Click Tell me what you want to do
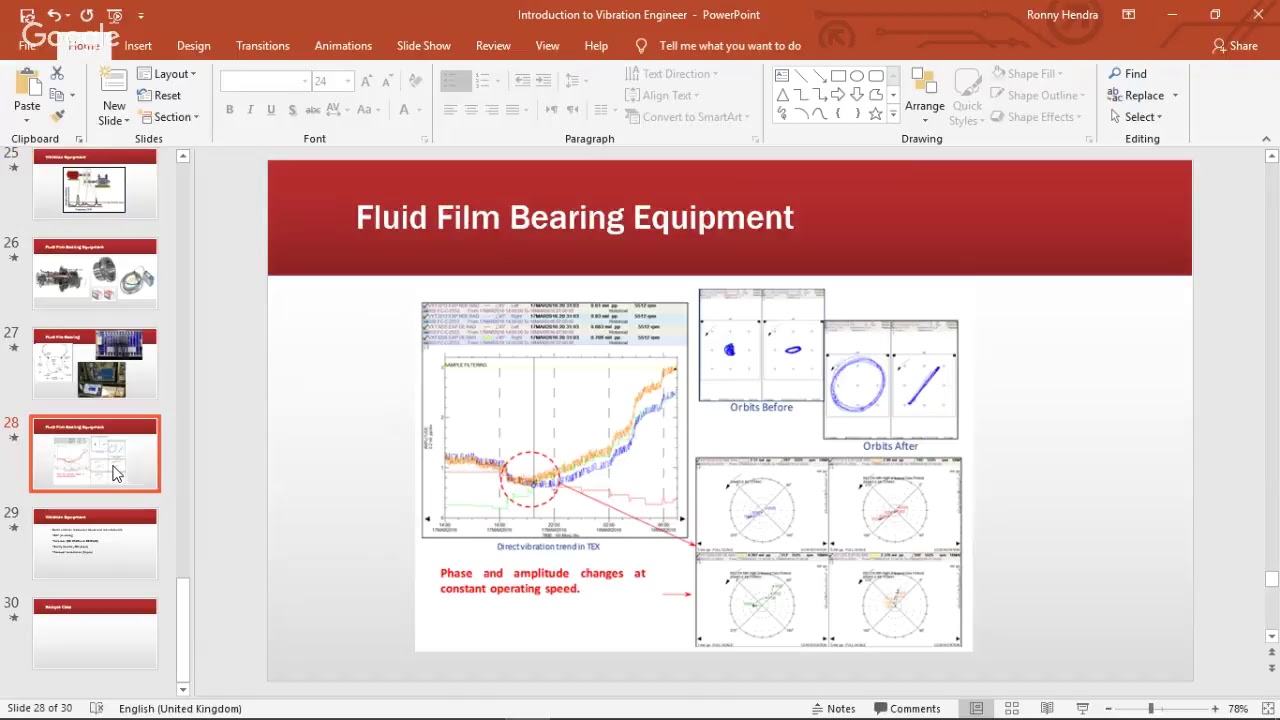The width and height of the screenshot is (1280, 720). tap(730, 46)
